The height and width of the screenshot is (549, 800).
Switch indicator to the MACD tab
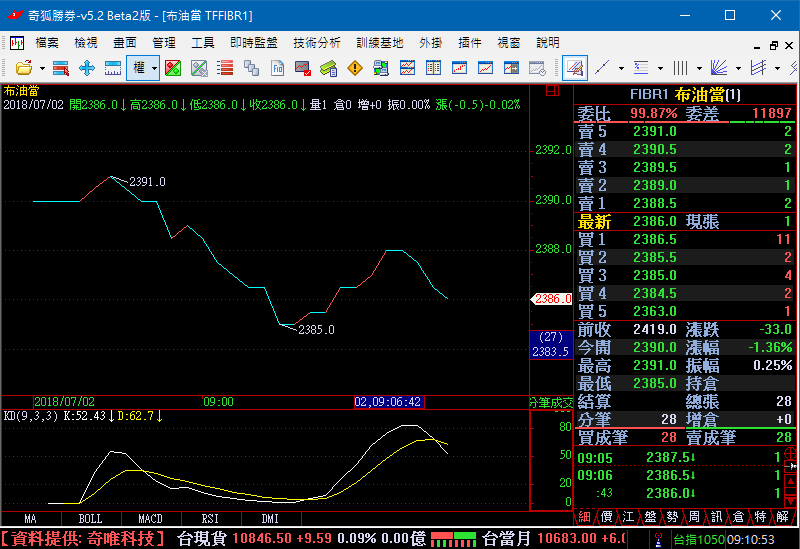click(x=151, y=519)
